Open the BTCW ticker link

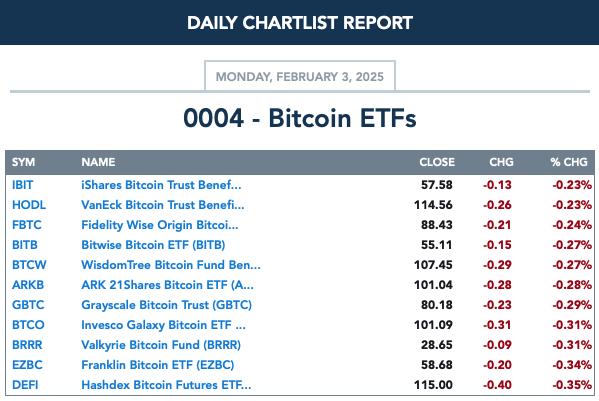pos(29,265)
